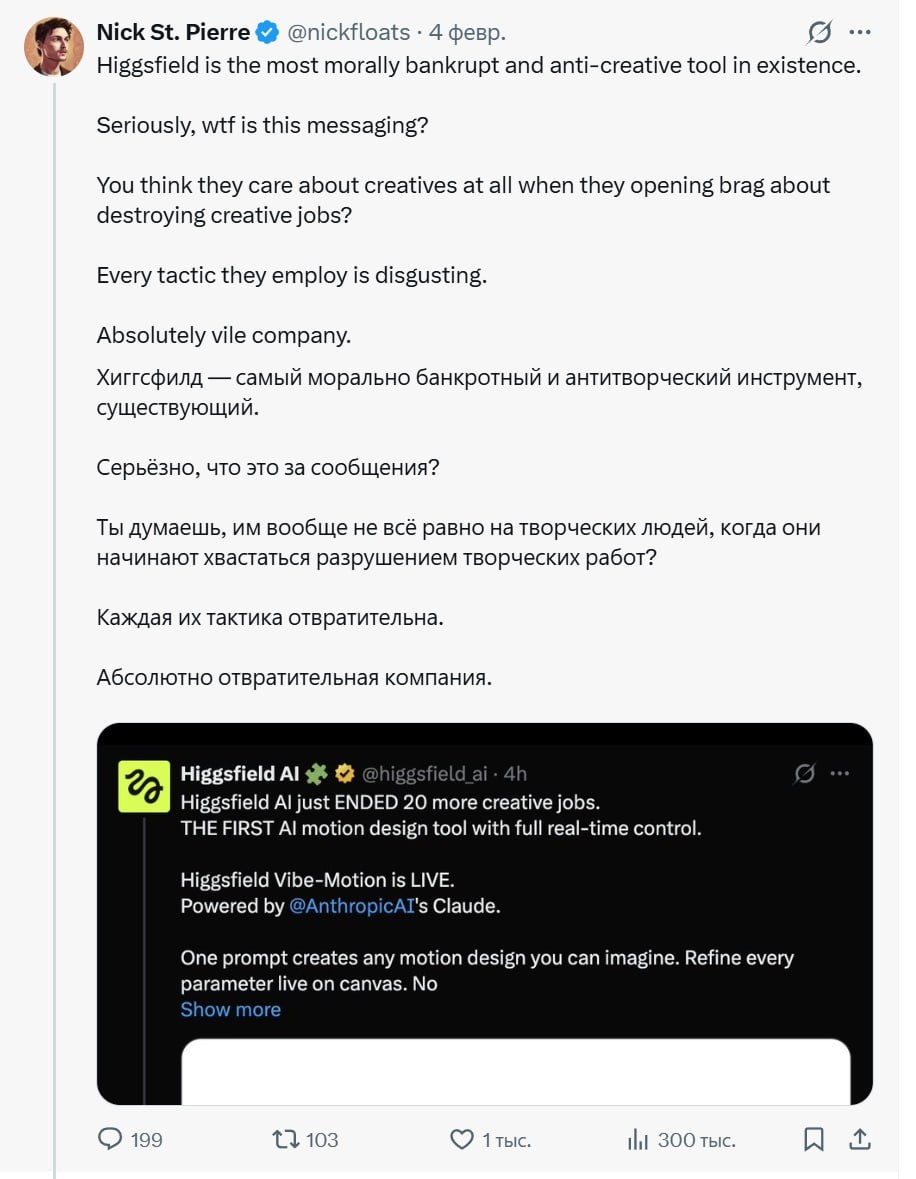The height and width of the screenshot is (1179, 916).
Task: Like the post with heart icon
Action: [x=461, y=1139]
